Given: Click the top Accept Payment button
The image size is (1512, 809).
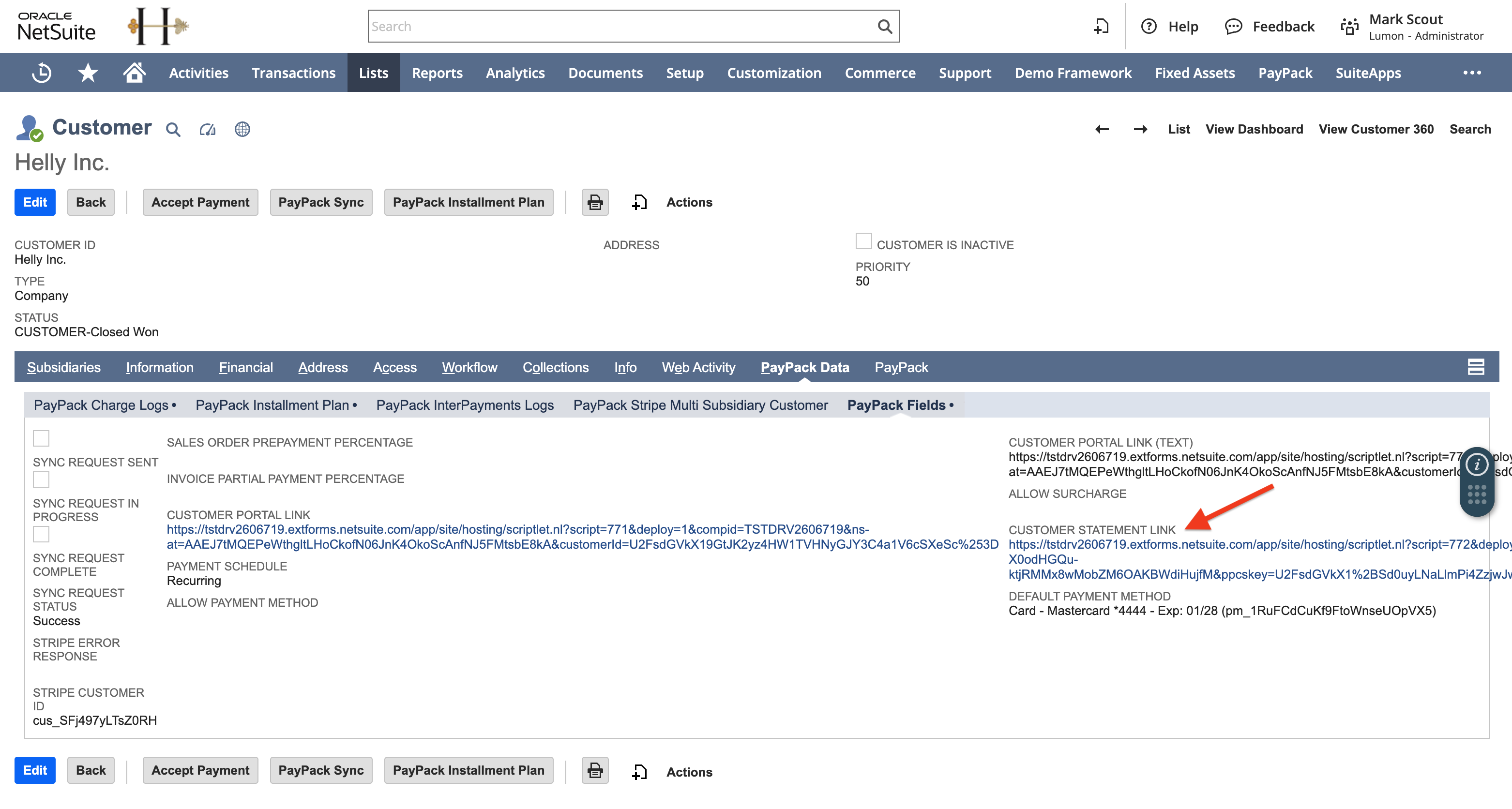Looking at the screenshot, I should pos(200,202).
